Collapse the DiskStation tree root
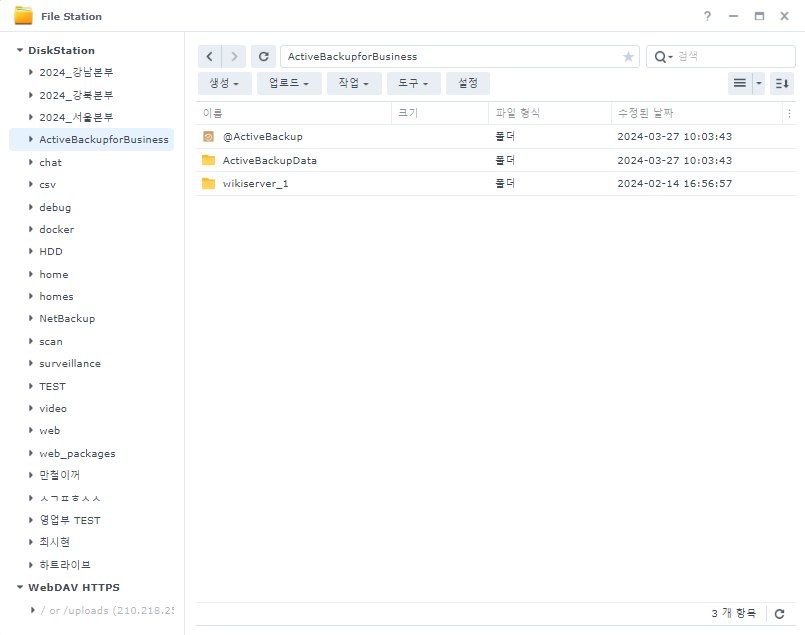The height and width of the screenshot is (635, 805). (20, 50)
